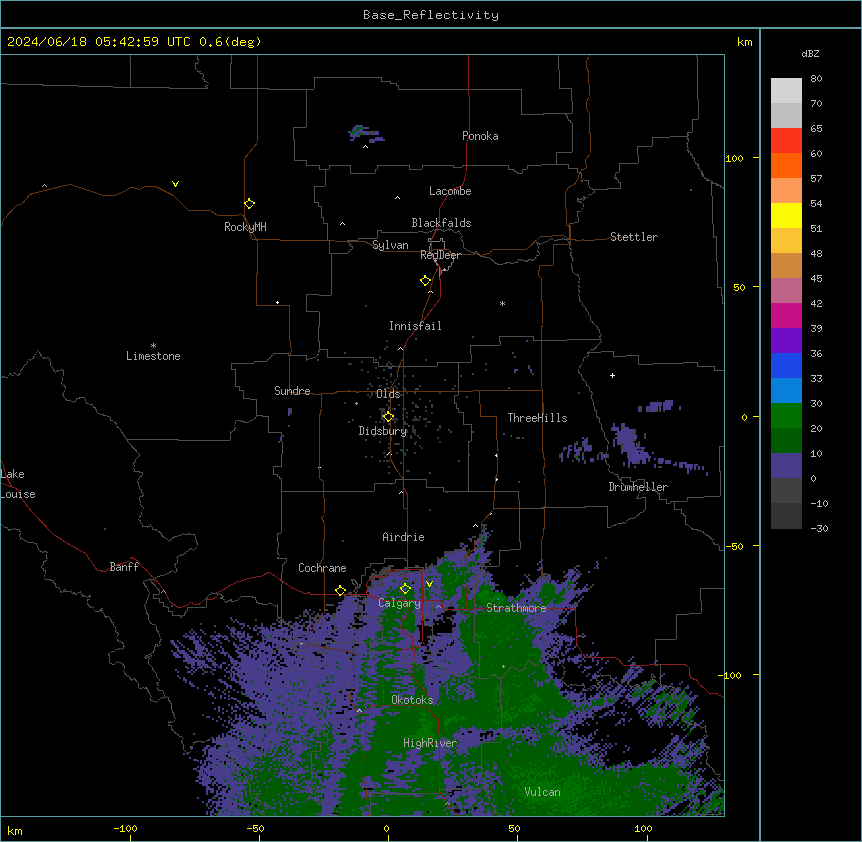Click the Strathmore city label
Screen dimensions: 862x842
click(516, 608)
